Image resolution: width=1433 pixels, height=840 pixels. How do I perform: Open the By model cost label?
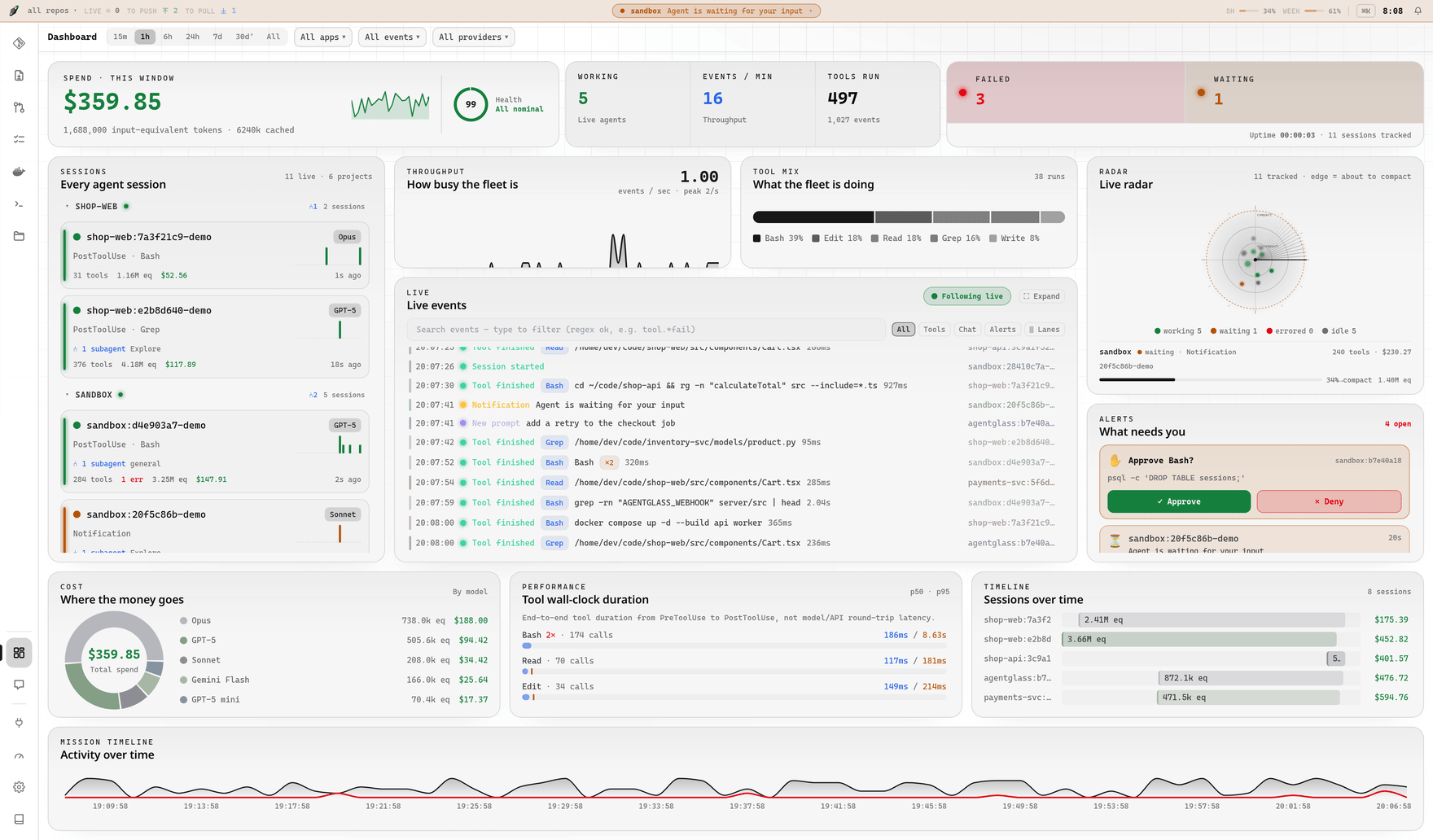(x=470, y=592)
